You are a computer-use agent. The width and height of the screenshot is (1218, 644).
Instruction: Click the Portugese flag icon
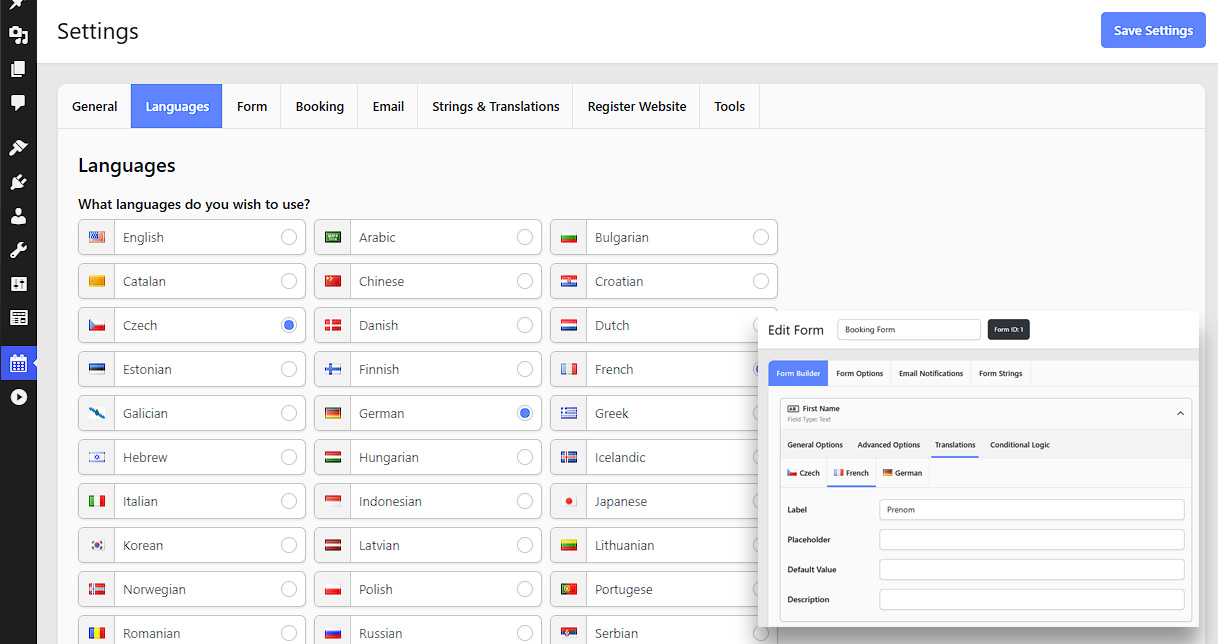click(569, 589)
